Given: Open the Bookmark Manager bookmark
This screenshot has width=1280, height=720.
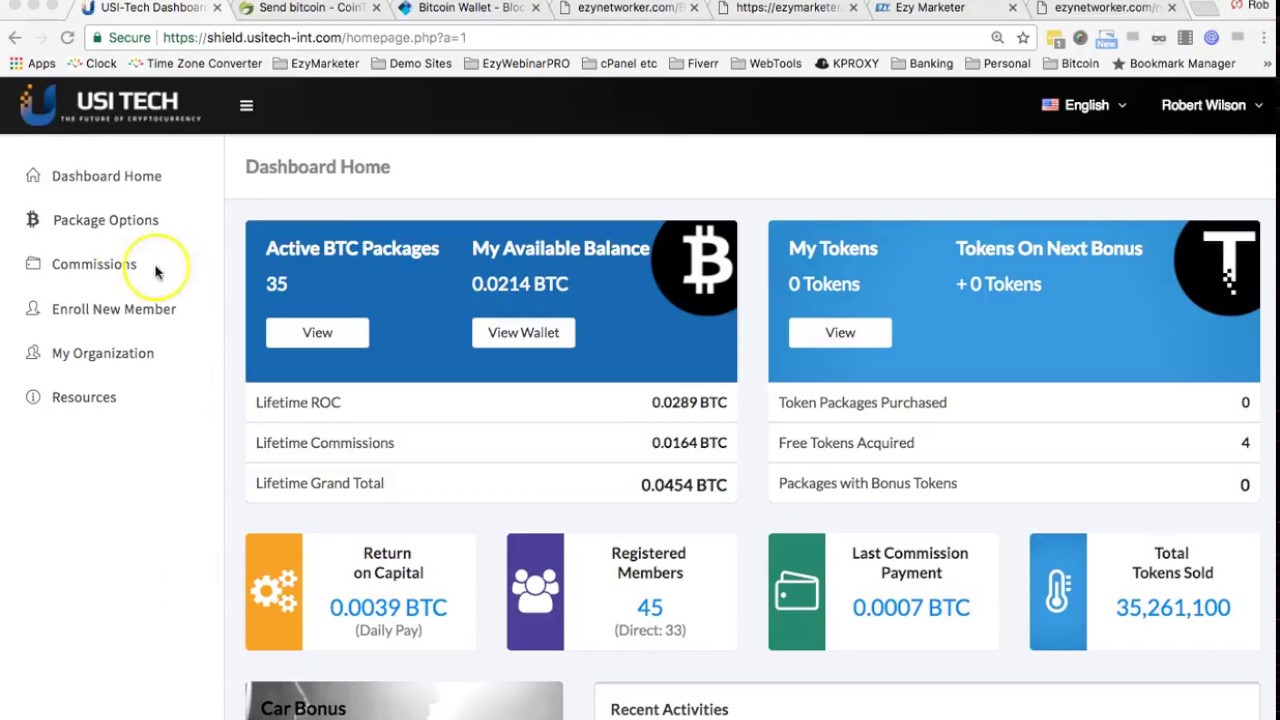Looking at the screenshot, I should pyautogui.click(x=1173, y=63).
